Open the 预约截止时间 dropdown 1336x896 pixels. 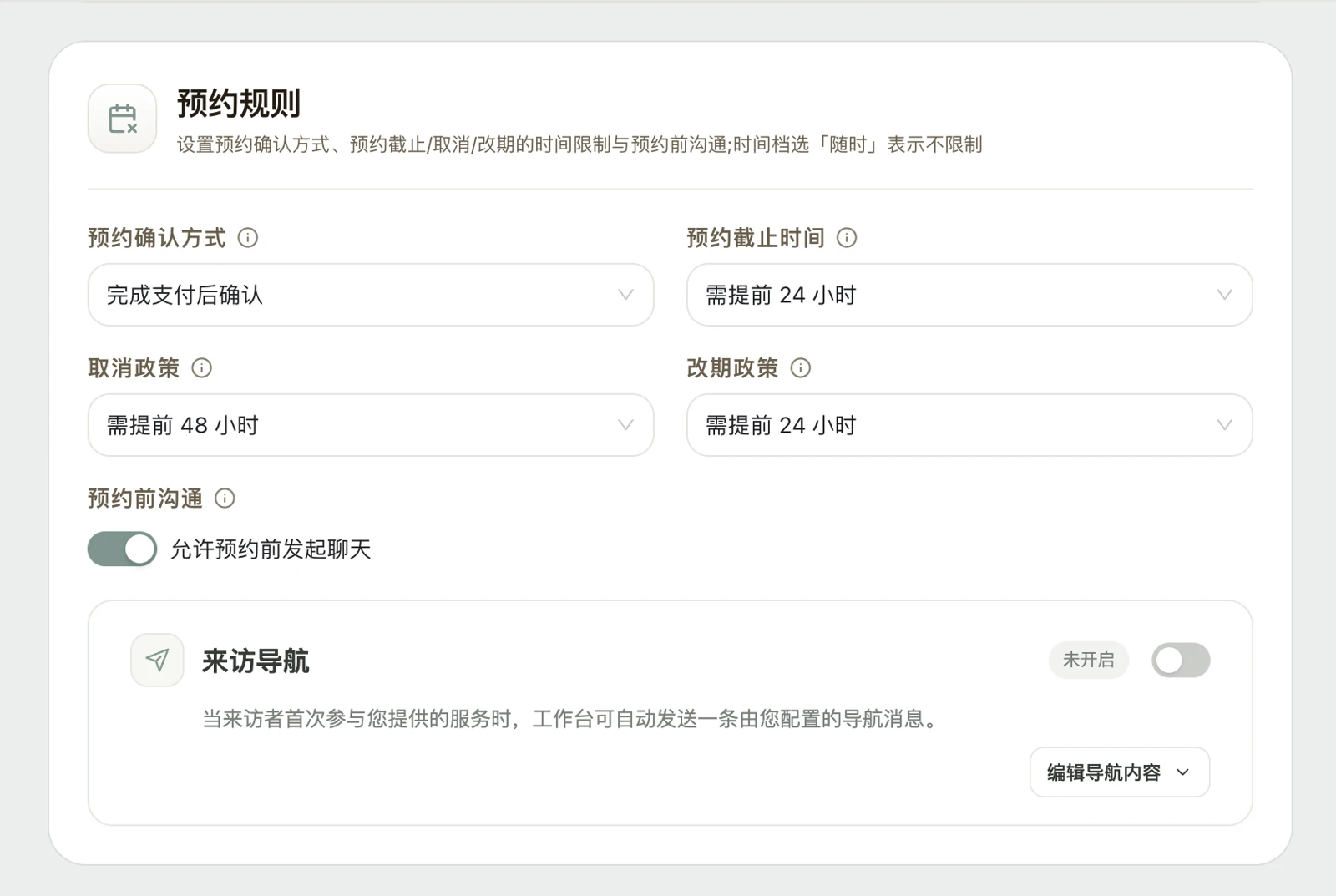point(969,295)
